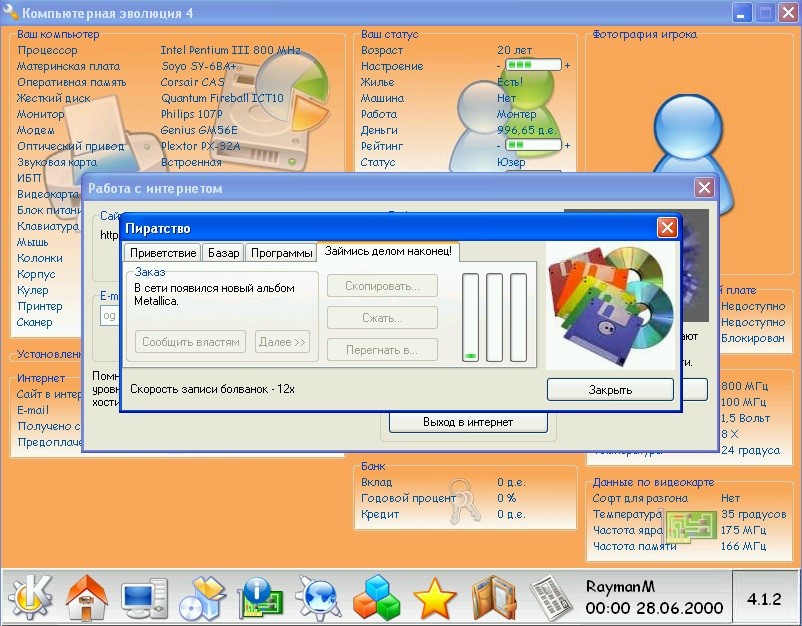The height and width of the screenshot is (626, 802).
Task: Click the date 00:00 28.06.2000
Action: tap(654, 608)
